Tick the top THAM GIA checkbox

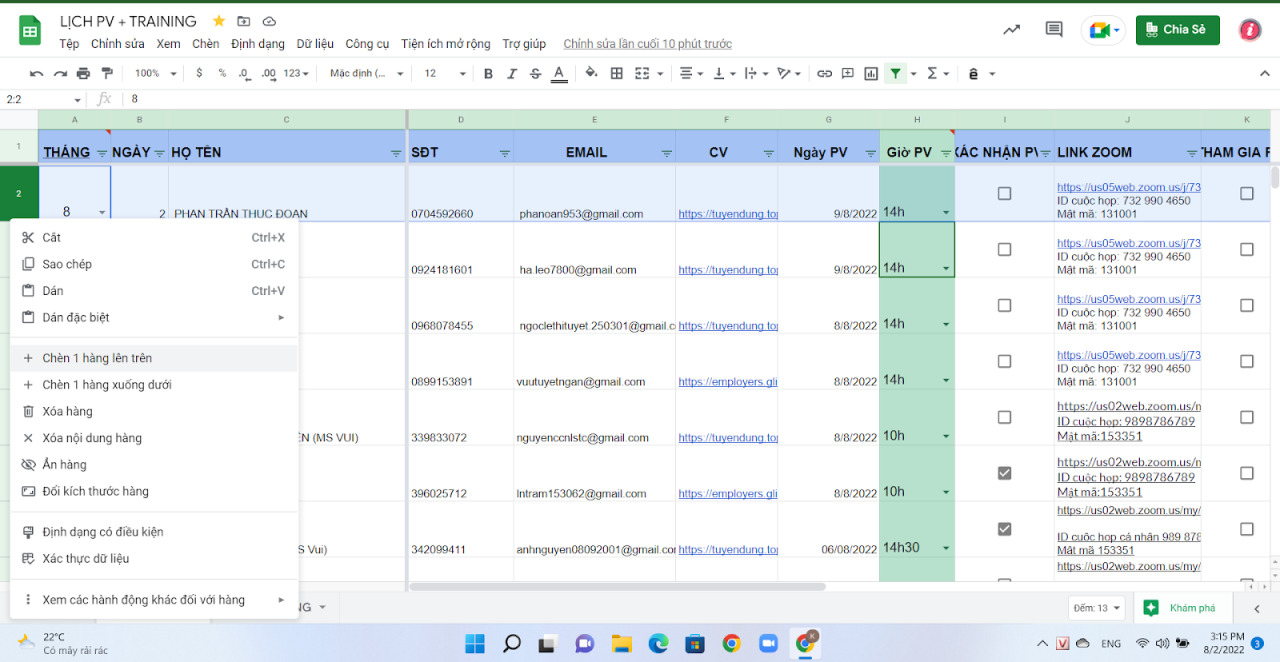[1245, 194]
